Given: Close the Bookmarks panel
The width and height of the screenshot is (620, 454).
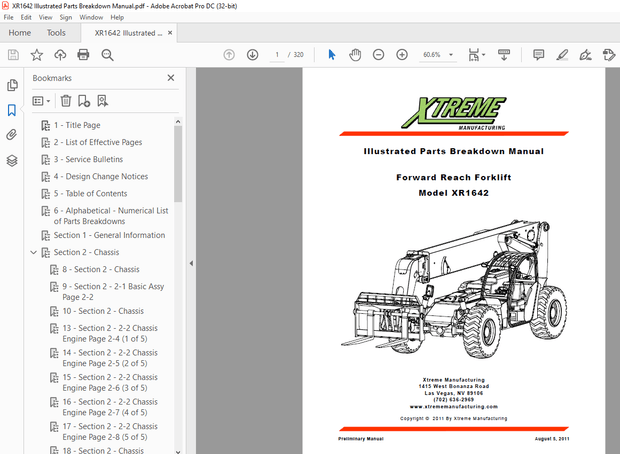Looking at the screenshot, I should 171,78.
